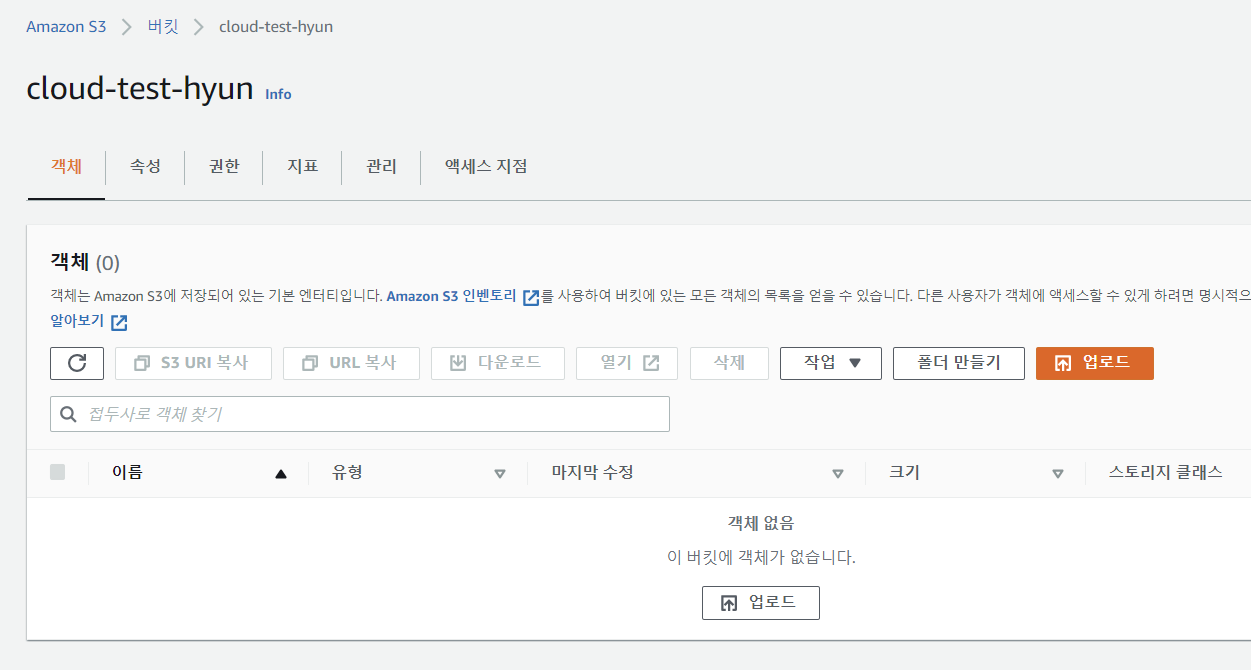Open the 지표 tab
The height and width of the screenshot is (670, 1251).
click(302, 166)
